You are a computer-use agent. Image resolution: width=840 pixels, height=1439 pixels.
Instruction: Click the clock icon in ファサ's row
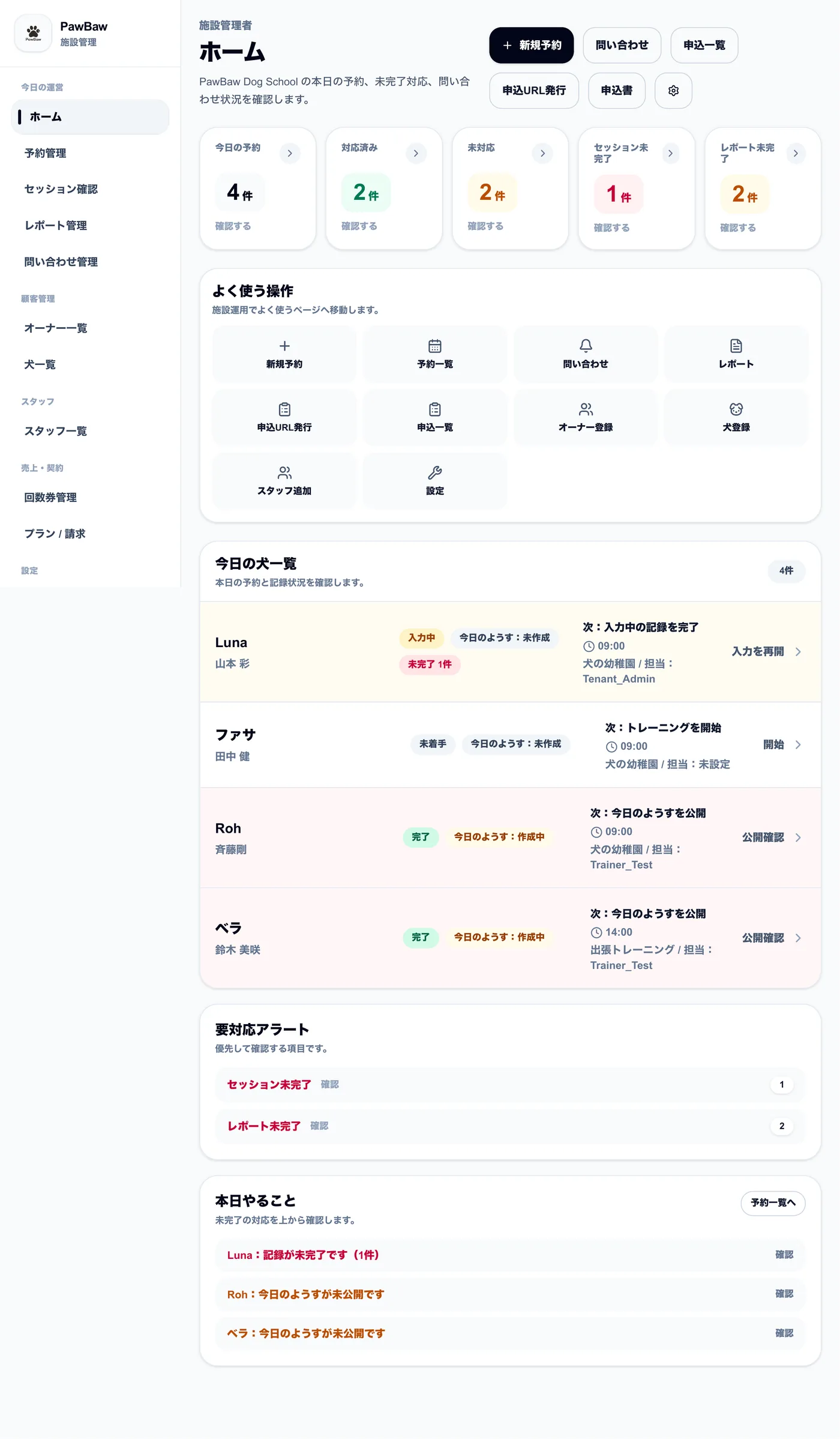click(x=611, y=747)
